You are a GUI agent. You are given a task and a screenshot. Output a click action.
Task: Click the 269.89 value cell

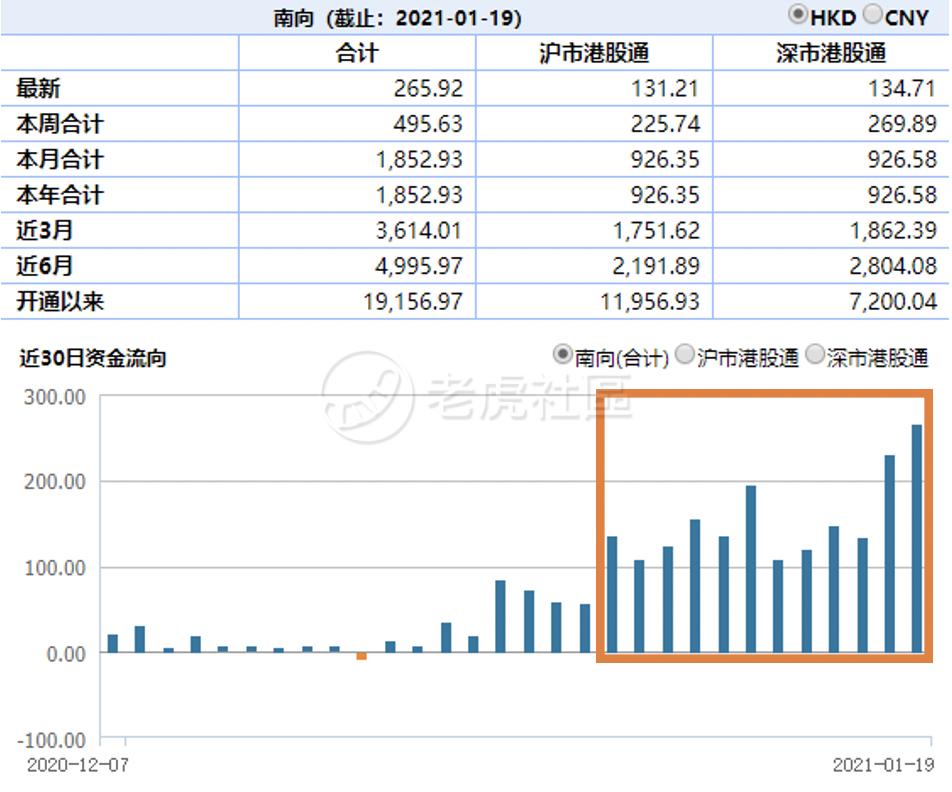pyautogui.click(x=902, y=125)
